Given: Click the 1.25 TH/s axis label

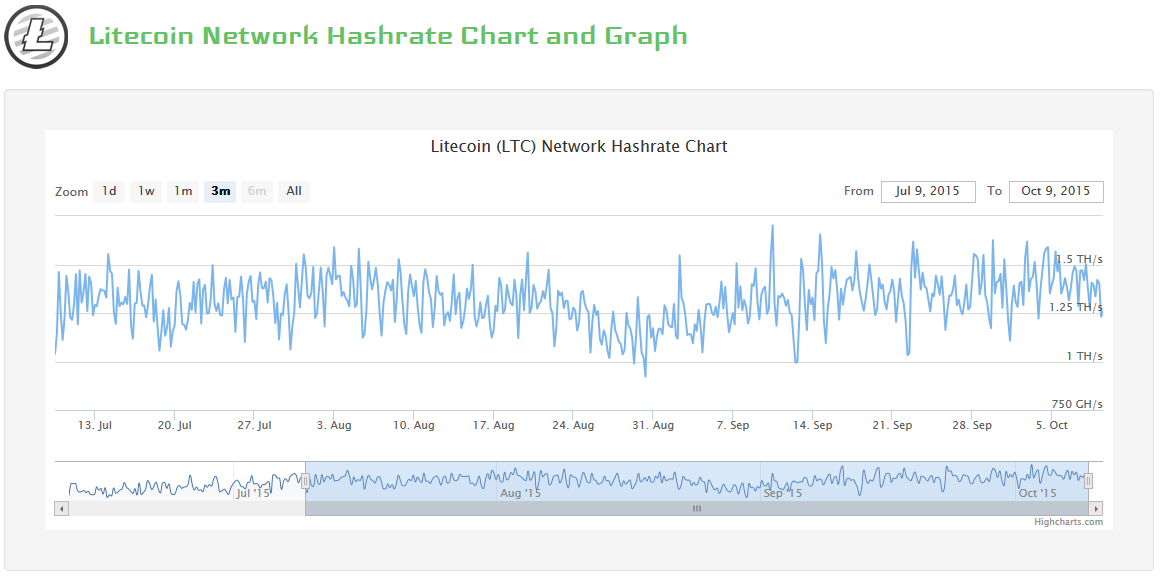Looking at the screenshot, I should (1076, 307).
